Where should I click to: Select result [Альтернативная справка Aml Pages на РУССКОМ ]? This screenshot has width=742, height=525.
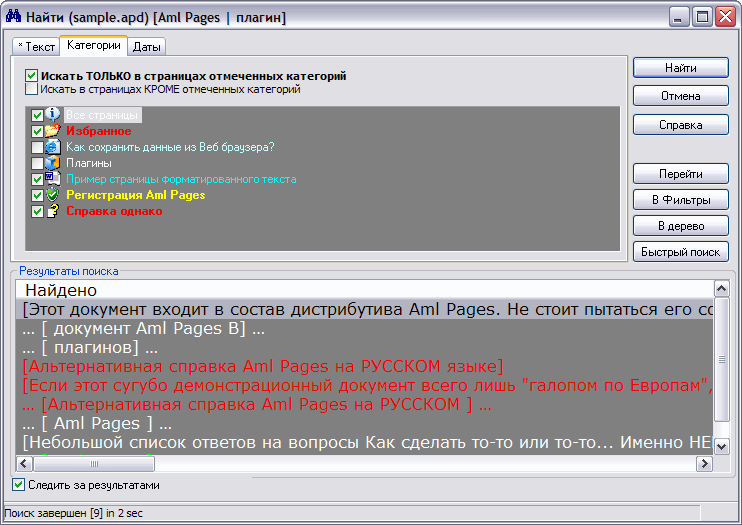[364, 404]
